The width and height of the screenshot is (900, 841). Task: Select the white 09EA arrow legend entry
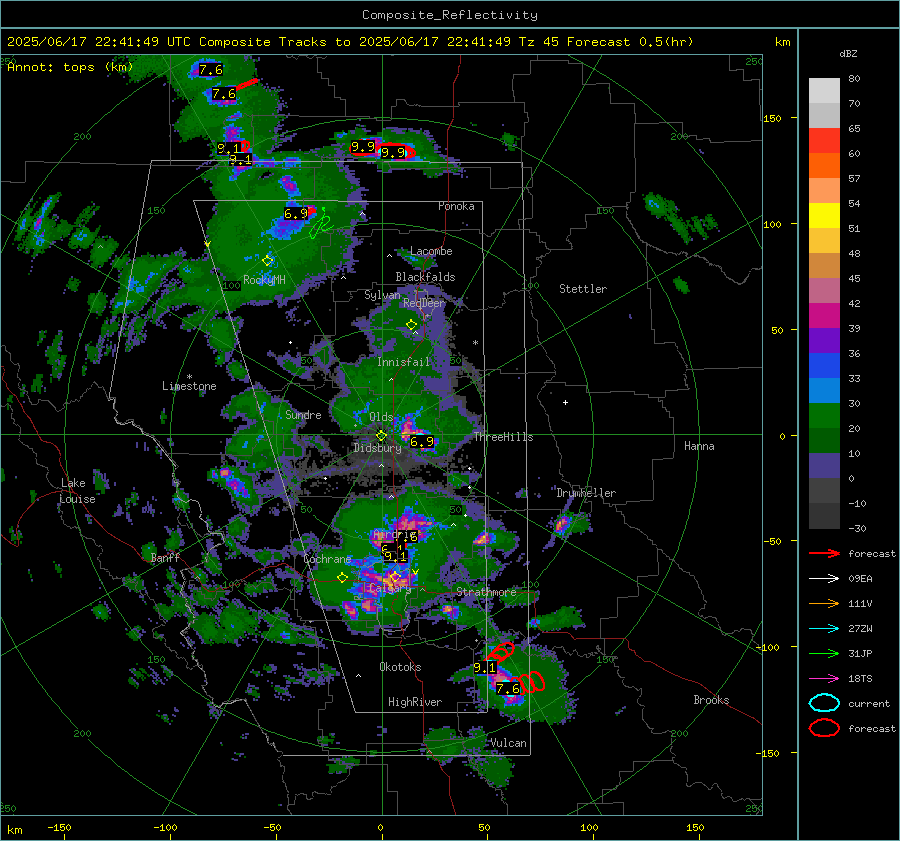click(824, 578)
